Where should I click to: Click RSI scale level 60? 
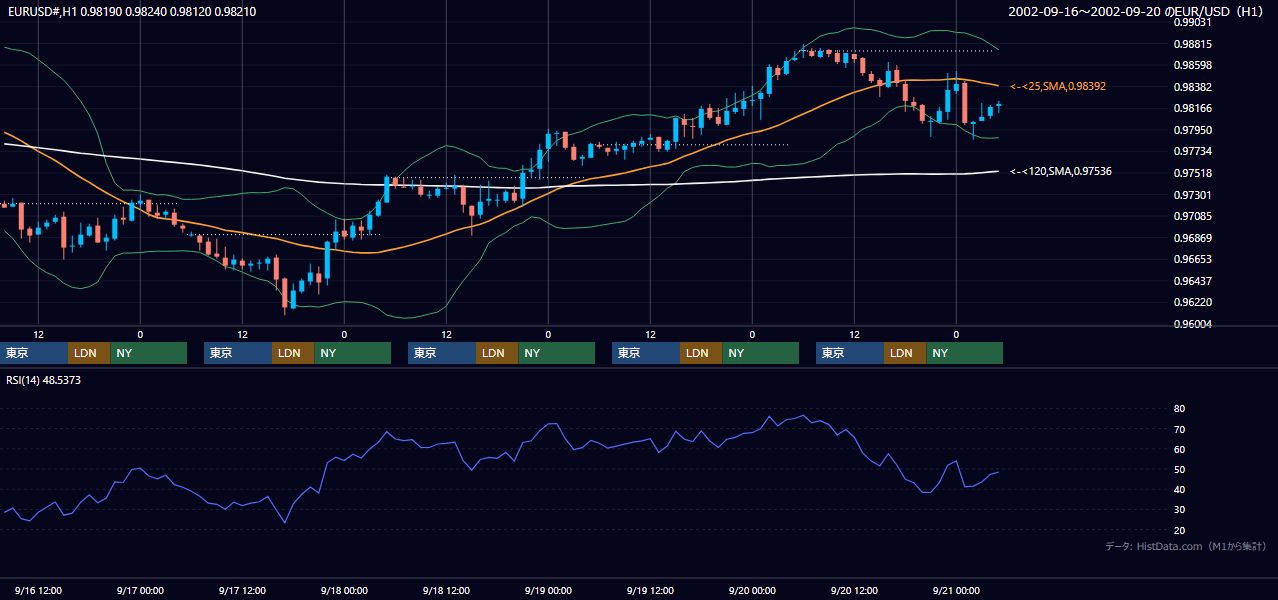1180,449
